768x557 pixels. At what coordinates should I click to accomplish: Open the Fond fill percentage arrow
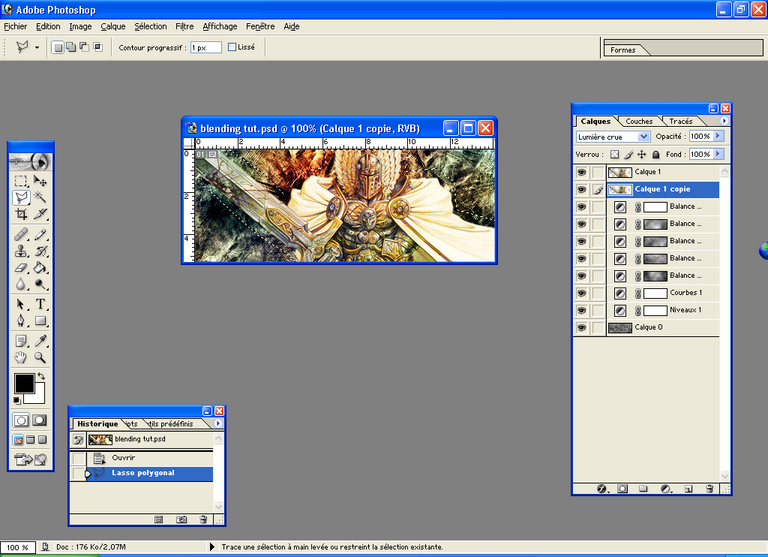[718, 154]
